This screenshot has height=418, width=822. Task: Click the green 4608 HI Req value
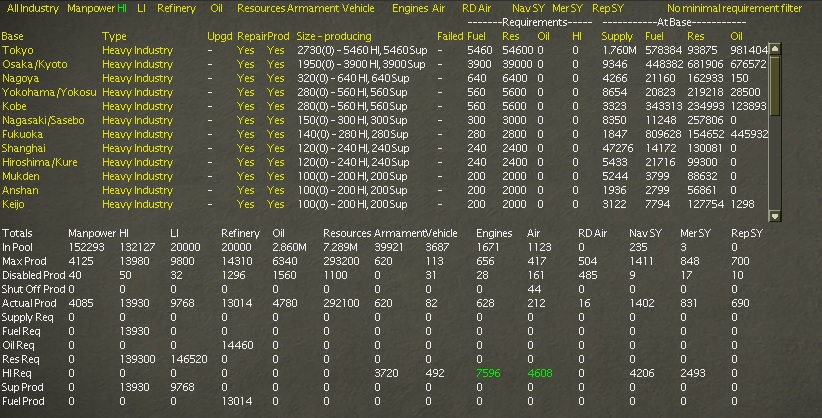pos(539,373)
